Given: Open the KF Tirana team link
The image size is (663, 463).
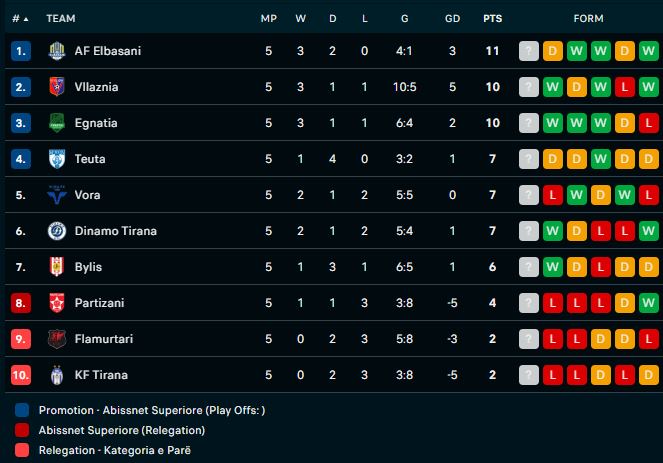Looking at the screenshot, I should [x=101, y=375].
